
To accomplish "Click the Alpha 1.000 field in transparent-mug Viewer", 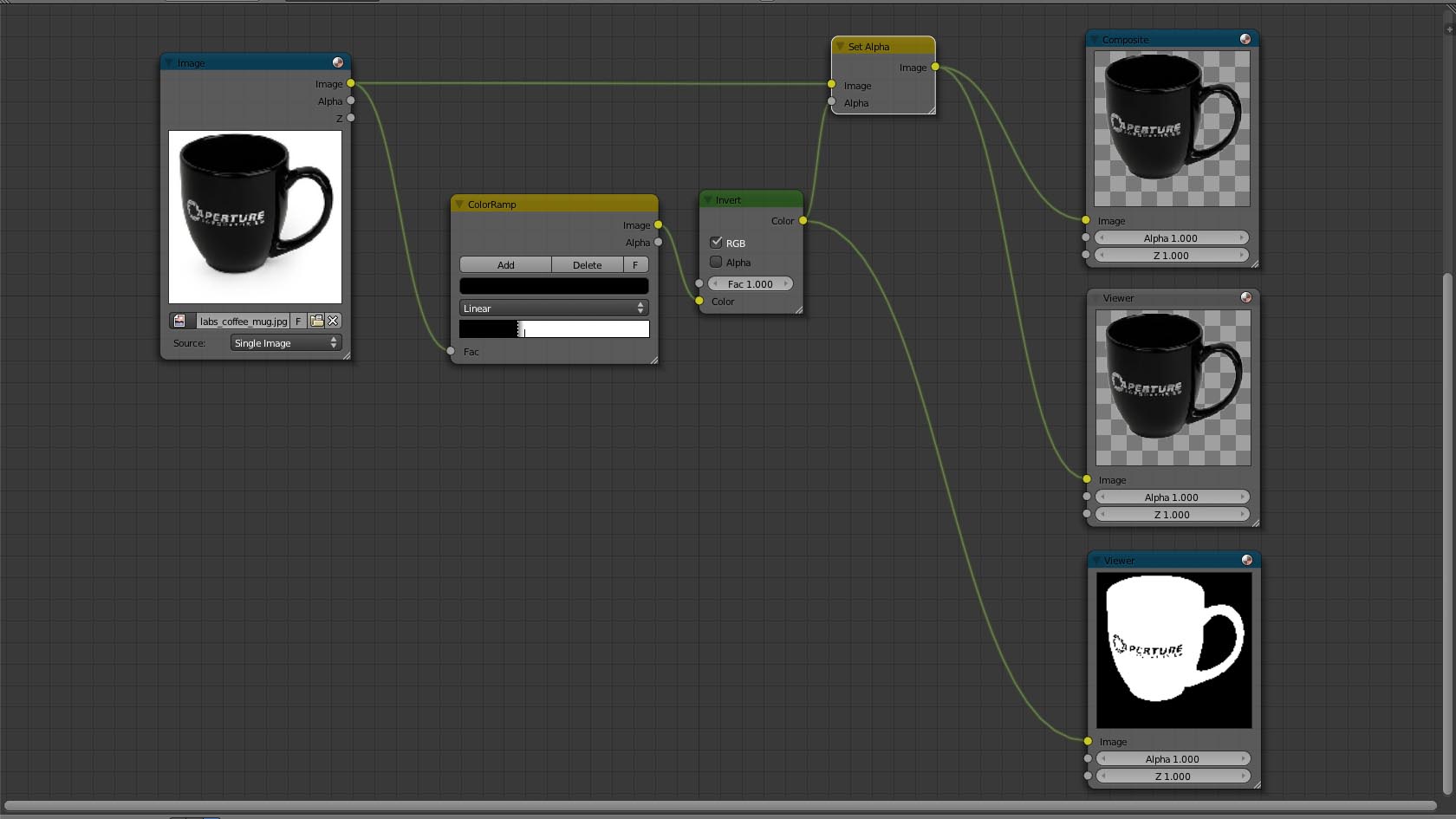I will (x=1172, y=497).
